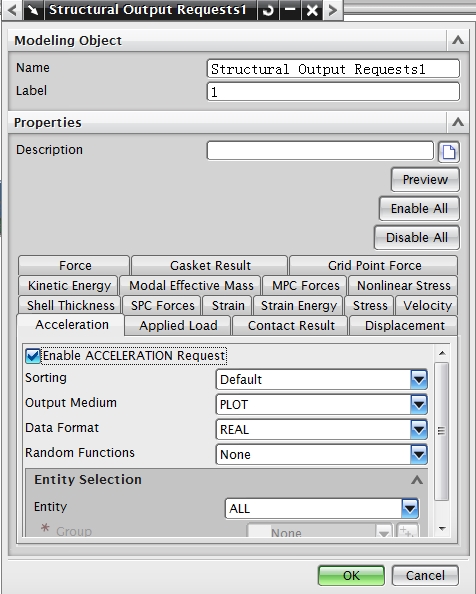Screen dimensions: 476x594
Task: Open the Random Functions dropdown
Action: click(x=321, y=454)
